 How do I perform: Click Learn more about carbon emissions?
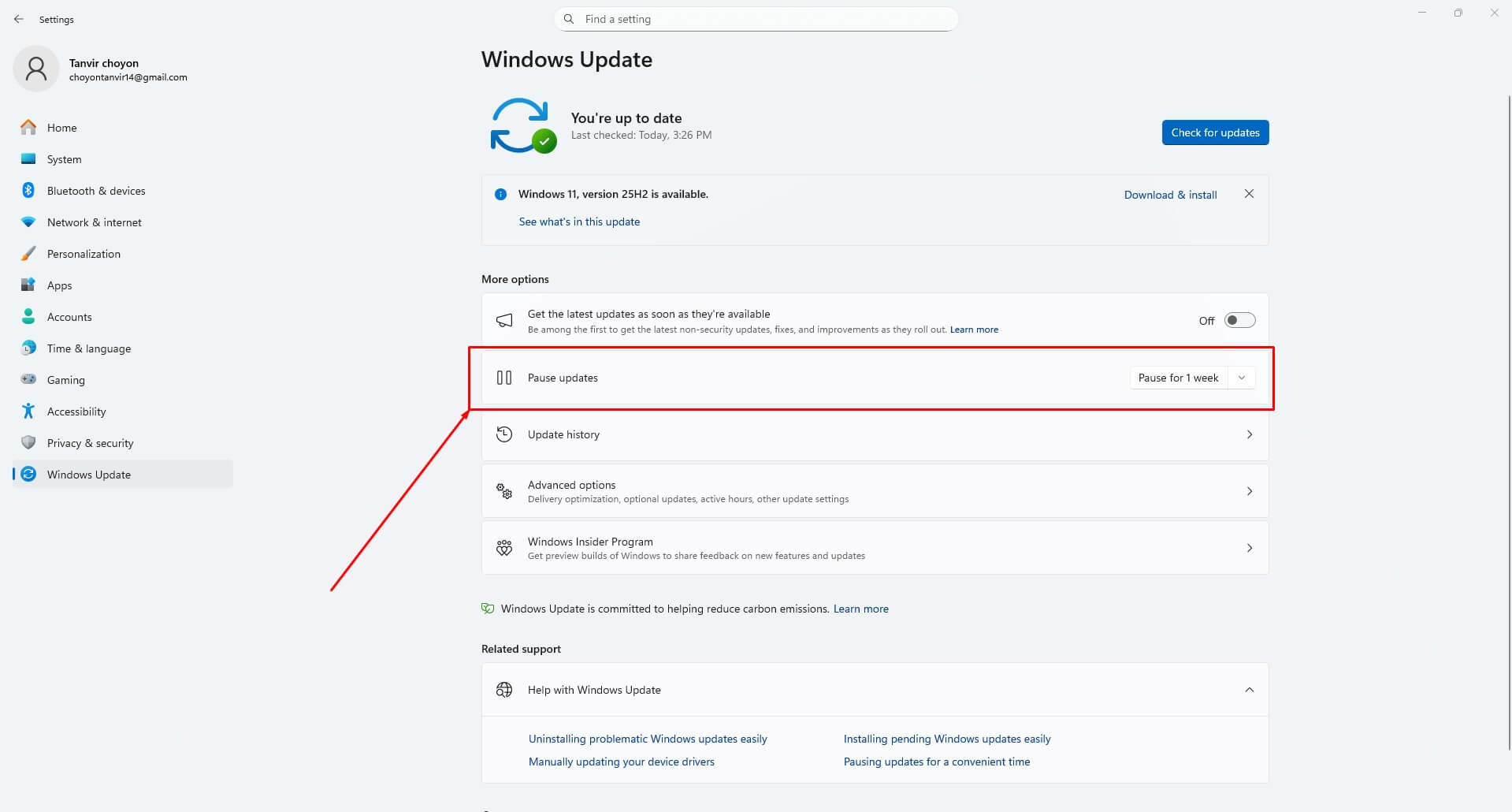click(x=860, y=609)
